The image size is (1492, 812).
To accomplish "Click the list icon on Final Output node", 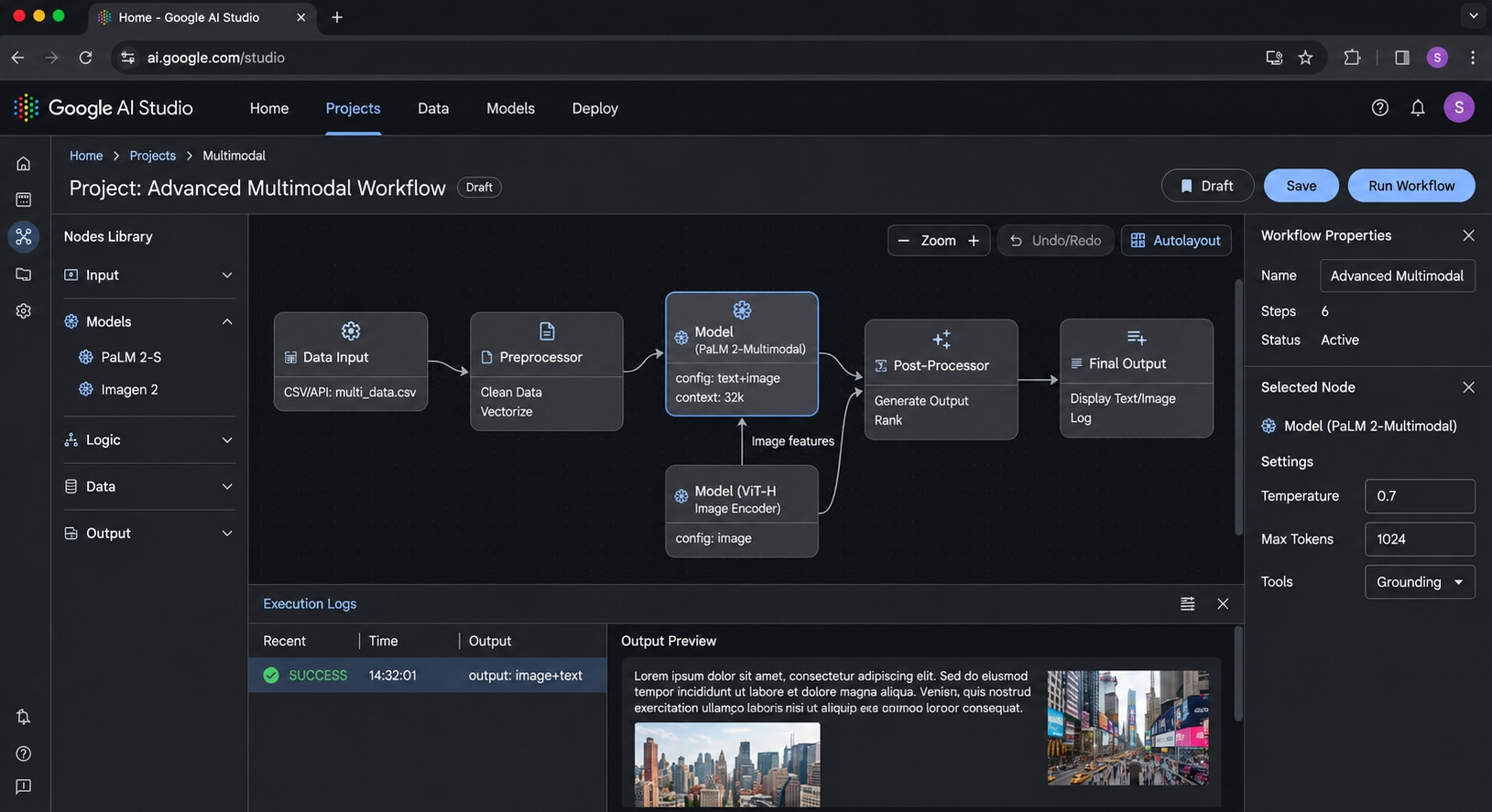I will 1137,338.
